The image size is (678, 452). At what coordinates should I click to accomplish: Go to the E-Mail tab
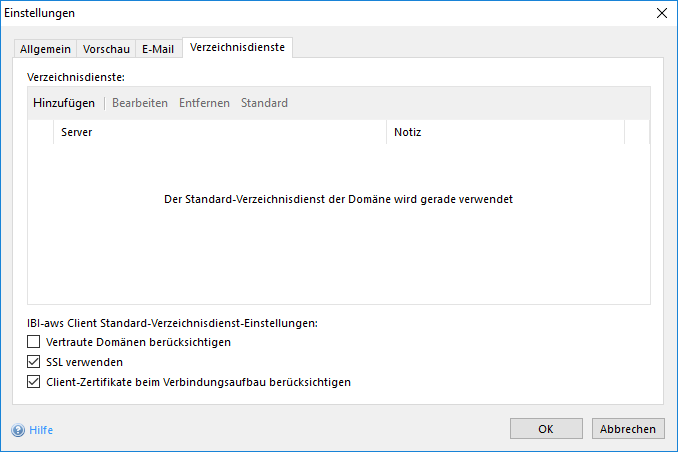click(158, 49)
